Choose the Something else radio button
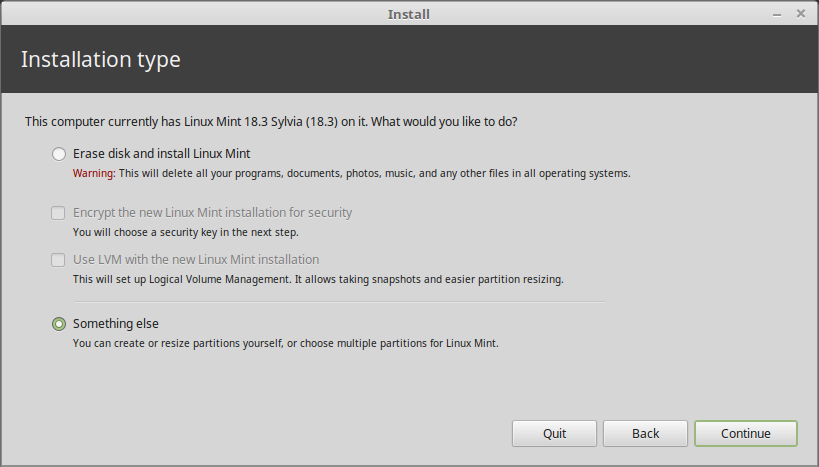Screen dimensions: 819x467 59,324
